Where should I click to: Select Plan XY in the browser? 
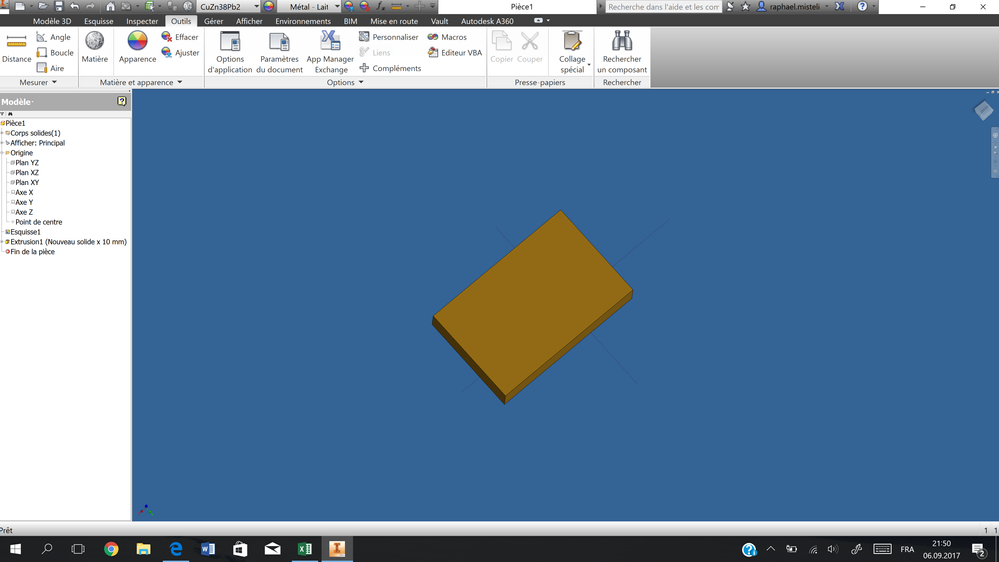coord(27,182)
